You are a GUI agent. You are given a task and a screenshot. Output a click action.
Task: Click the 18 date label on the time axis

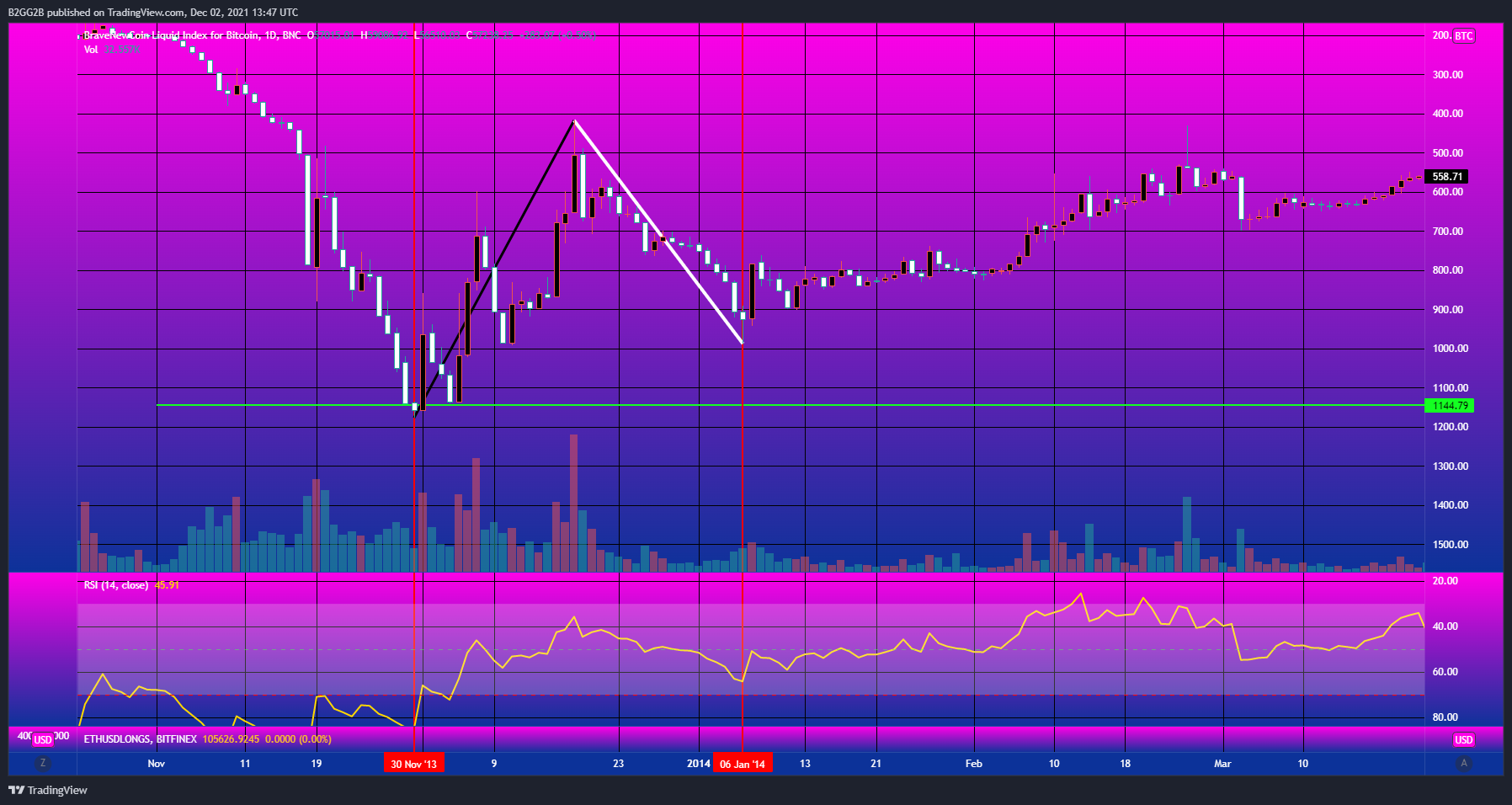1126,764
